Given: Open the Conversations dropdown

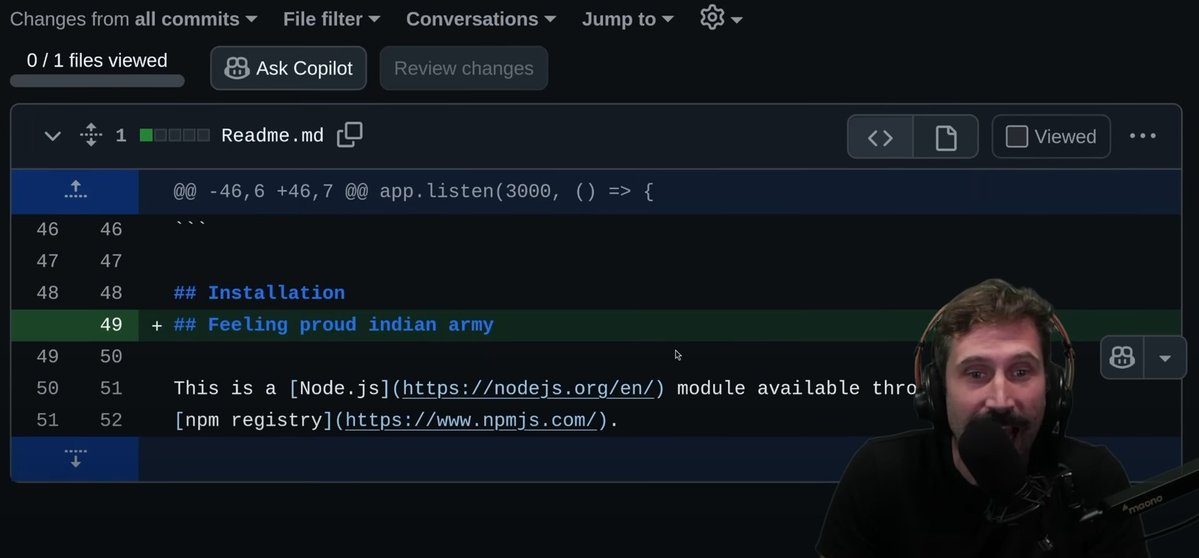Looking at the screenshot, I should point(482,19).
